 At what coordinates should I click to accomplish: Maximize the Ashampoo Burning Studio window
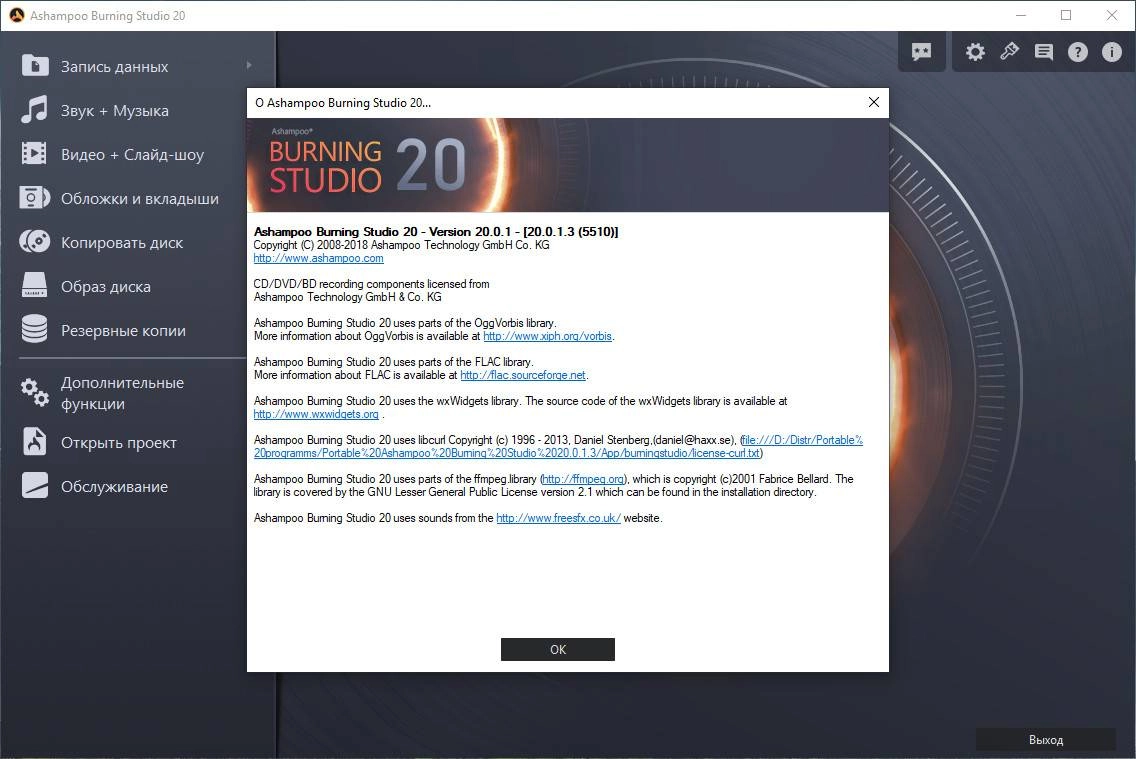pyautogui.click(x=1066, y=15)
